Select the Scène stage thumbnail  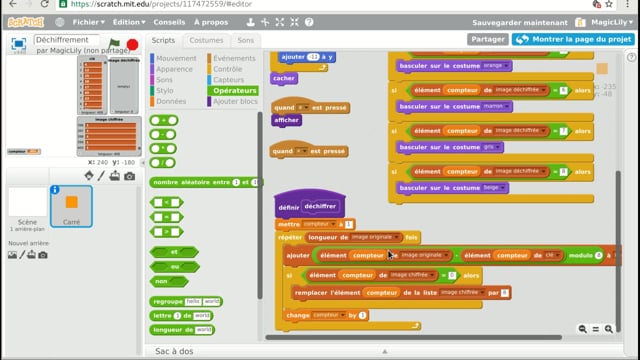[27, 209]
